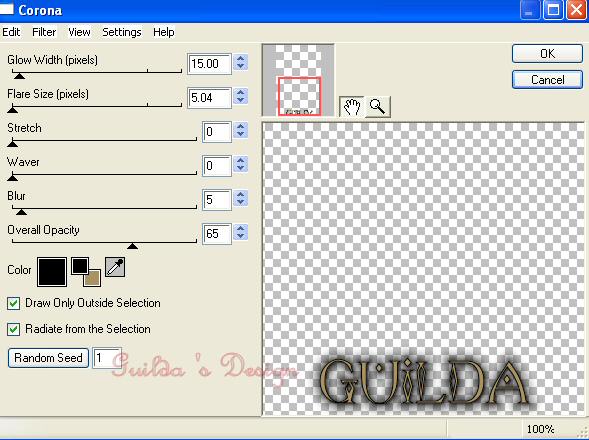This screenshot has width=589, height=440.
Task: Click the Random Seed button
Action: point(48,358)
